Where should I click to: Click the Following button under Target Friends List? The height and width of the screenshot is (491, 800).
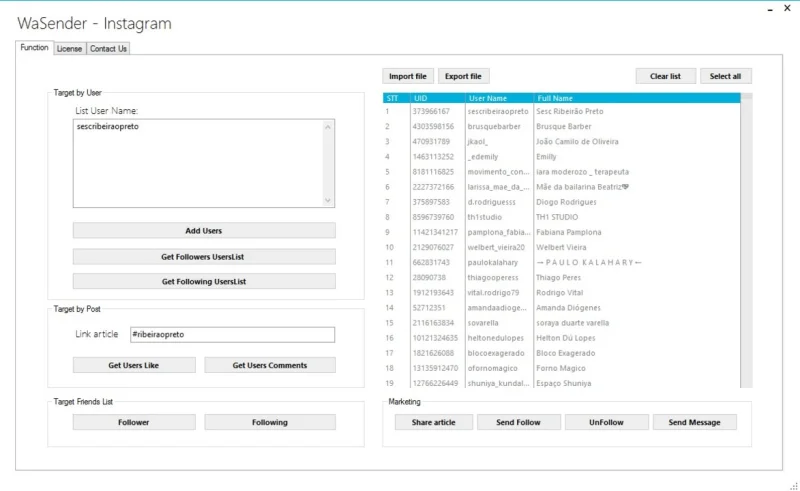tap(270, 422)
